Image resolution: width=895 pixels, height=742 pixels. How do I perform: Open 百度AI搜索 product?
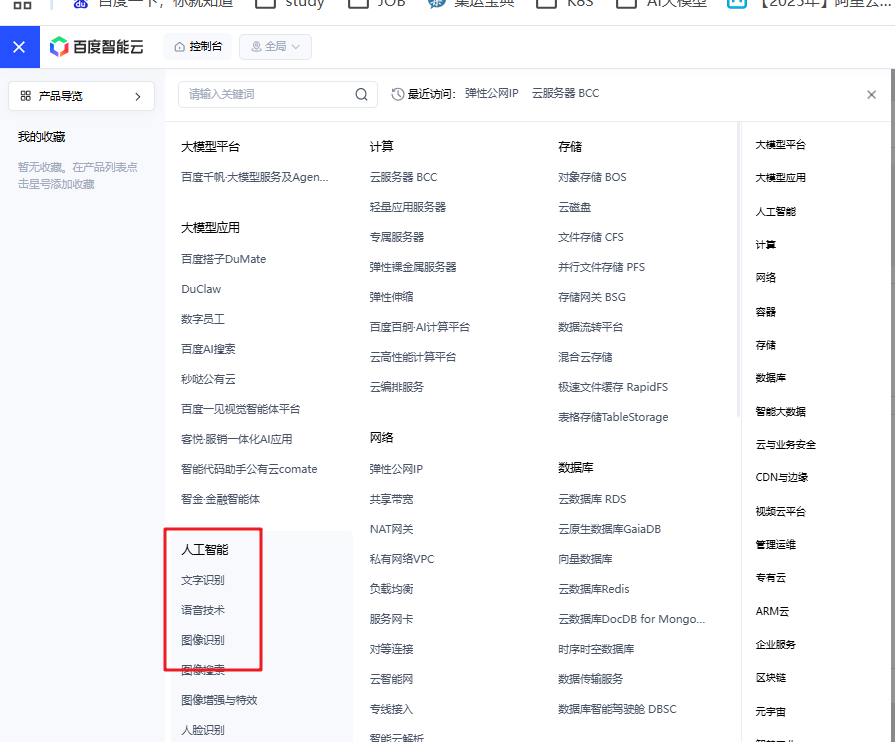(208, 349)
